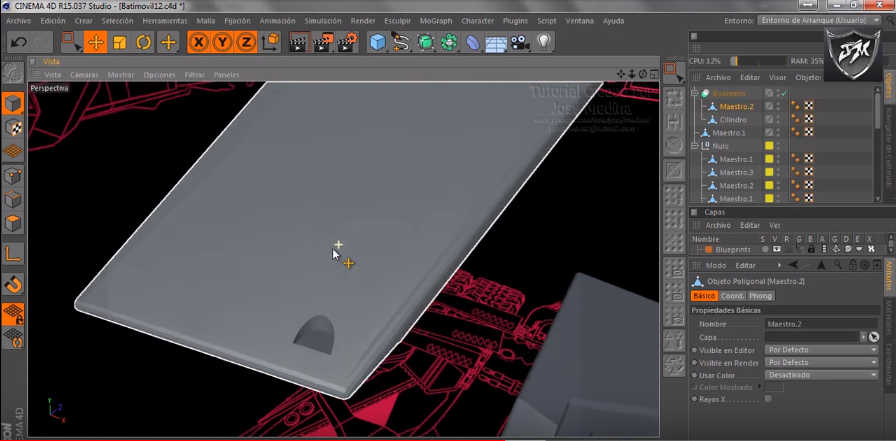Screen dimensions: 896x441
Task: Click the Attributes back arrow
Action: click(x=793, y=265)
